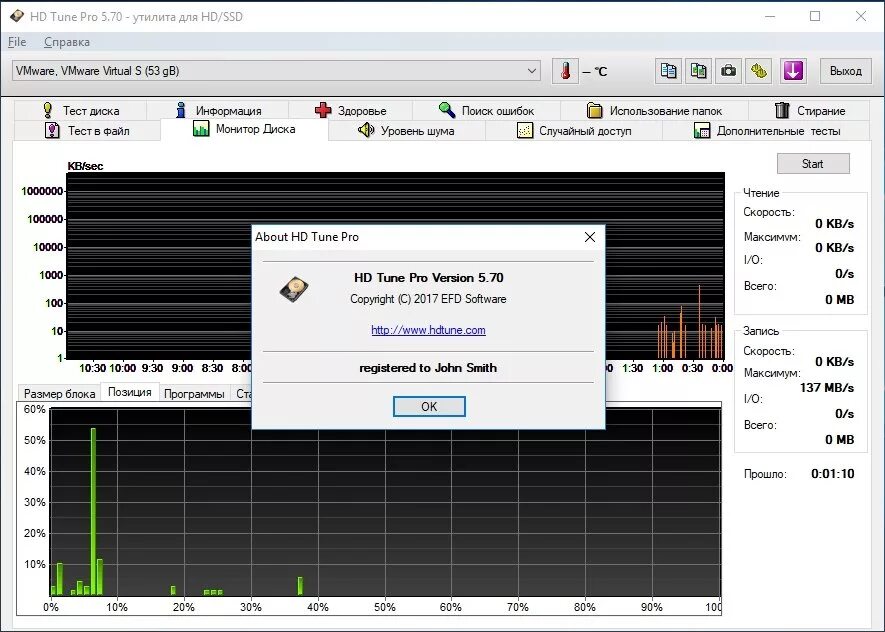The width and height of the screenshot is (885, 632).
Task: Select the Размер блока sub-tab
Action: [x=59, y=394]
